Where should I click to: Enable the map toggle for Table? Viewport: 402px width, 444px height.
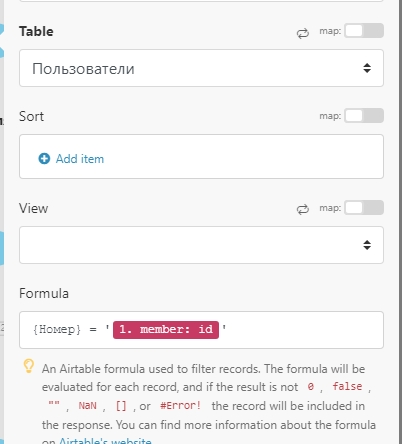pos(364,31)
